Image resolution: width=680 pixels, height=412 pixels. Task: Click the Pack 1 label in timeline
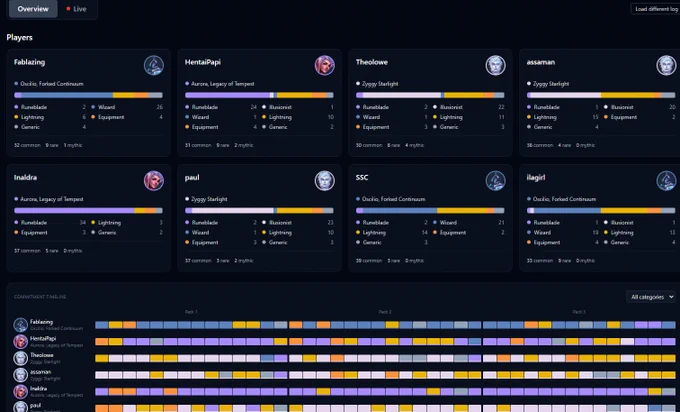191,312
